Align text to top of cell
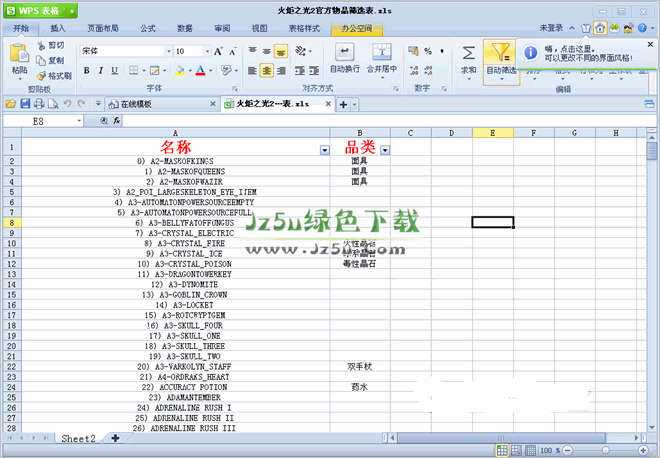Viewport: 660px width, 458px height. [253, 51]
